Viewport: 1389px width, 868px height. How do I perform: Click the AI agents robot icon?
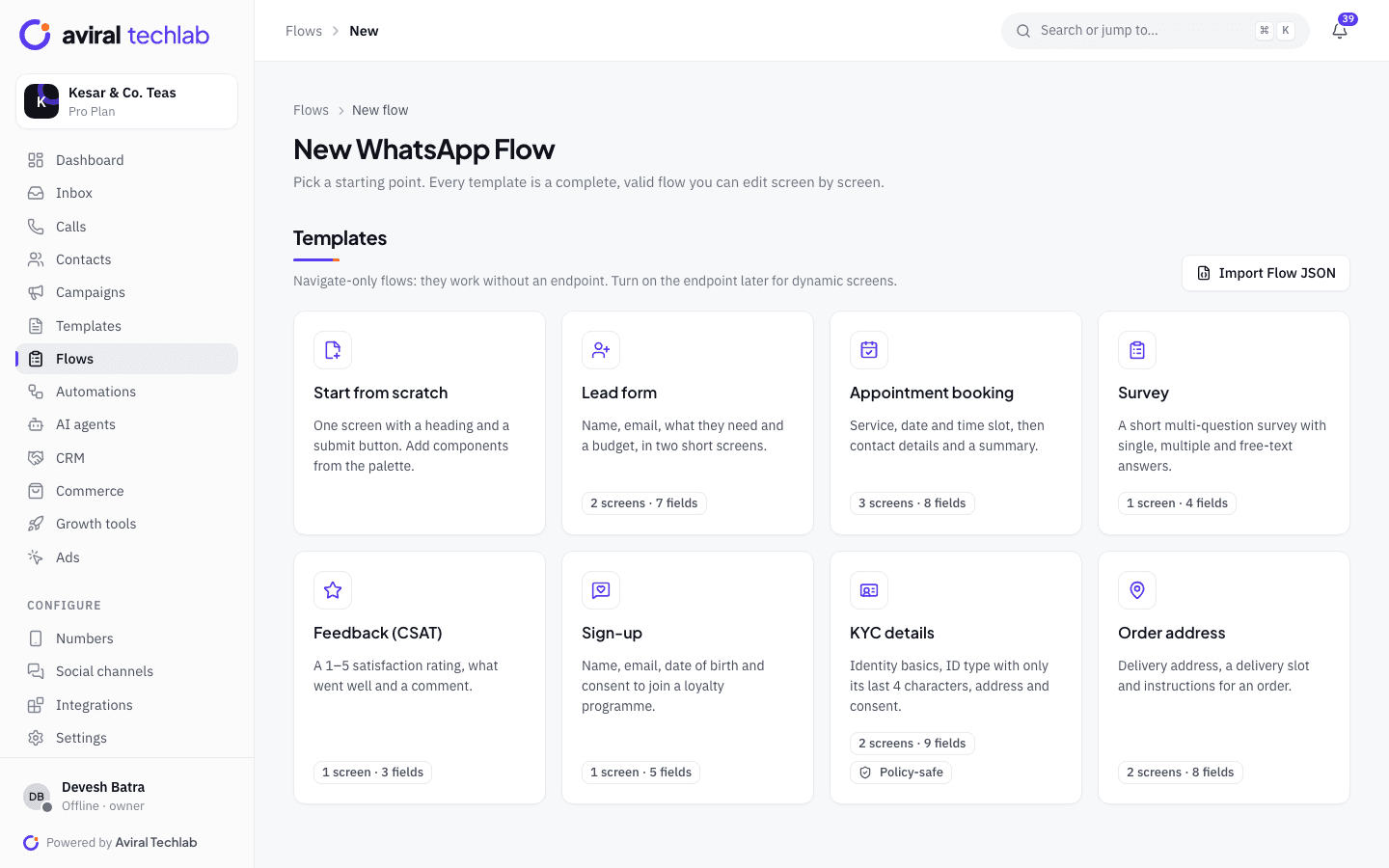click(36, 424)
